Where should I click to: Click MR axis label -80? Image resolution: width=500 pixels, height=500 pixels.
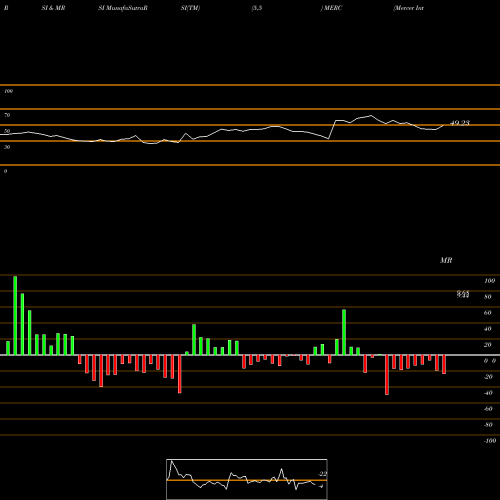point(488,425)
